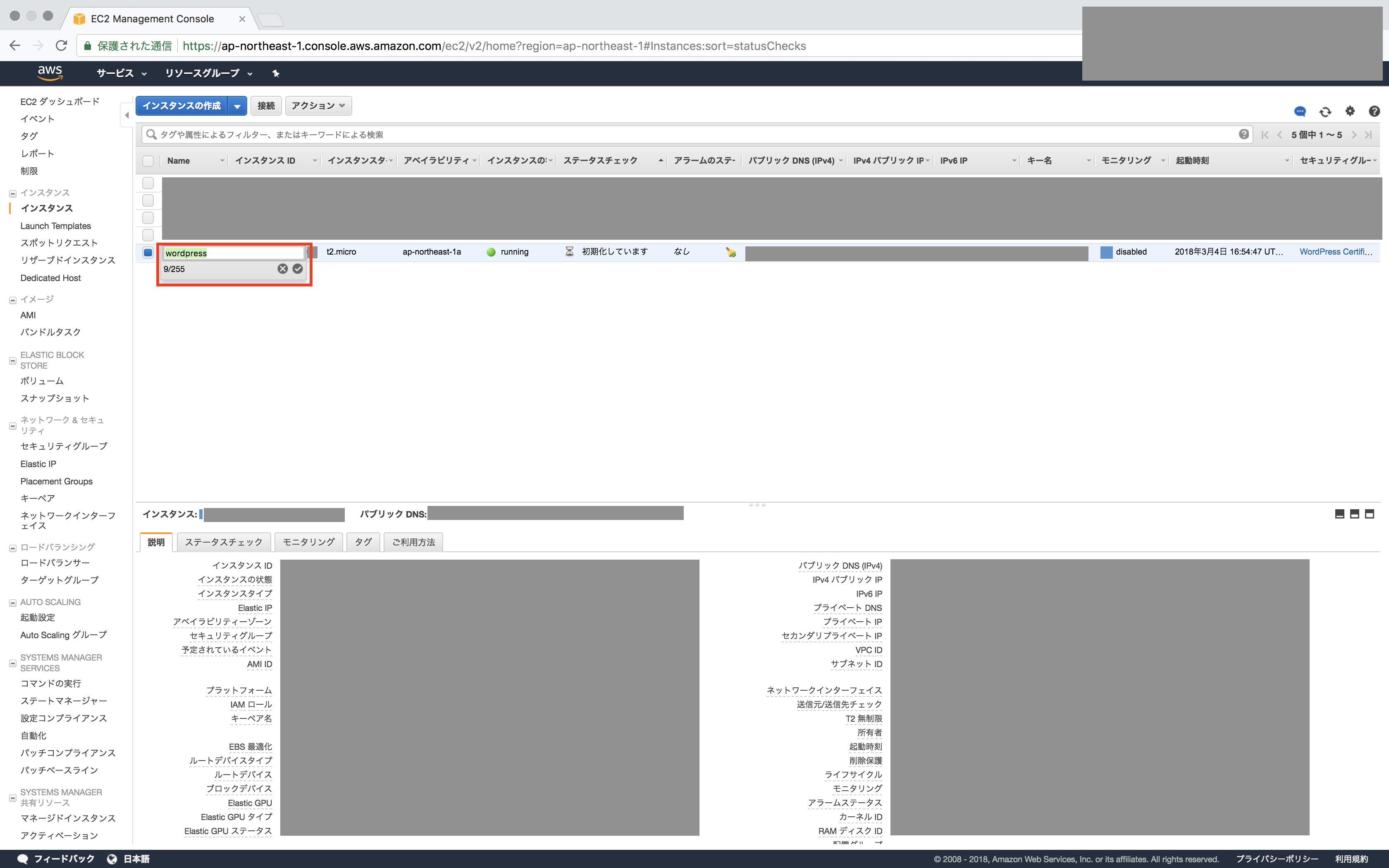Click the green running status indicator
Screen dimensions: 1389x868
[x=491, y=252]
